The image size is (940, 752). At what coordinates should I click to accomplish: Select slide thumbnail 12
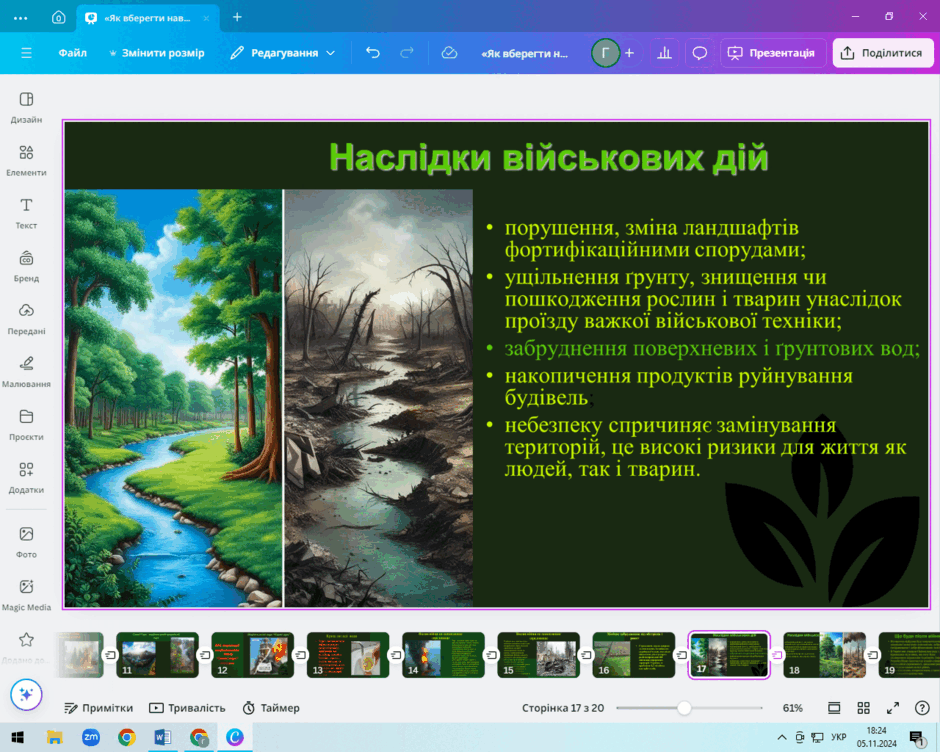click(252, 655)
